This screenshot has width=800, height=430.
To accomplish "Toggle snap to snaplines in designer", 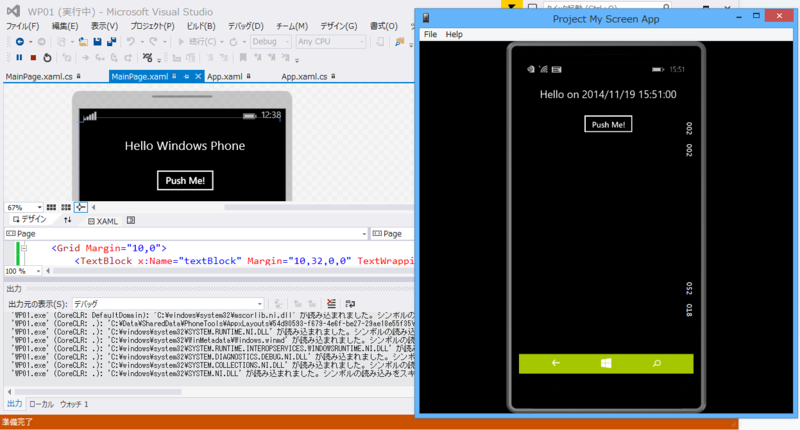I will (81, 207).
